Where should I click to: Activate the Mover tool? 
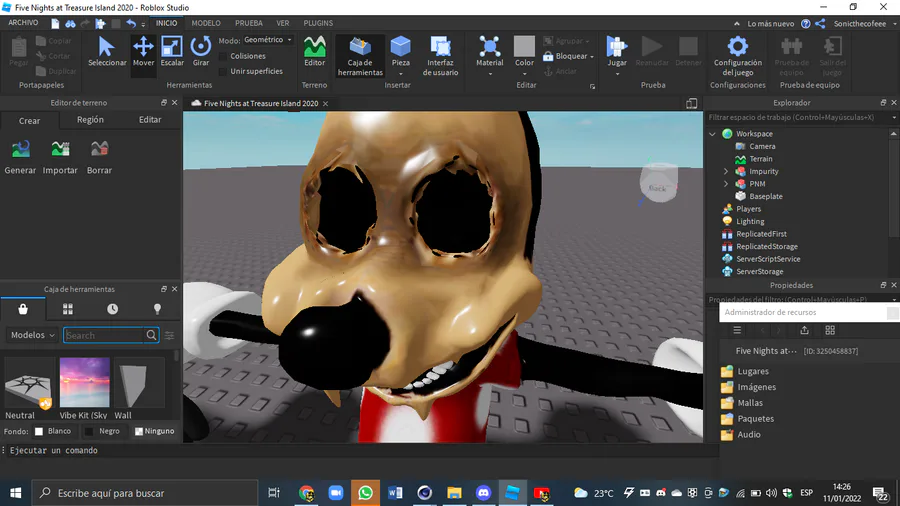point(143,51)
